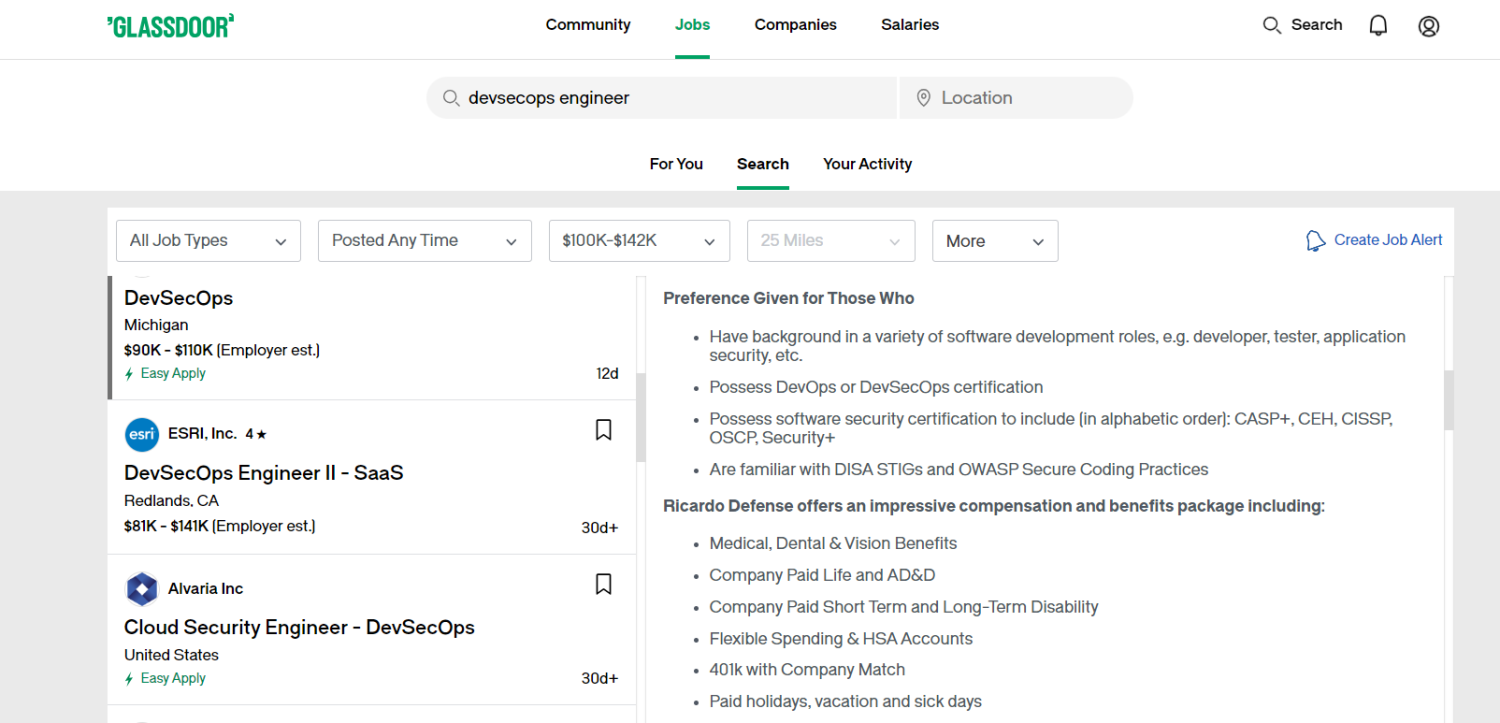This screenshot has height=723, width=1500.
Task: Click the location pin icon
Action: coord(923,98)
